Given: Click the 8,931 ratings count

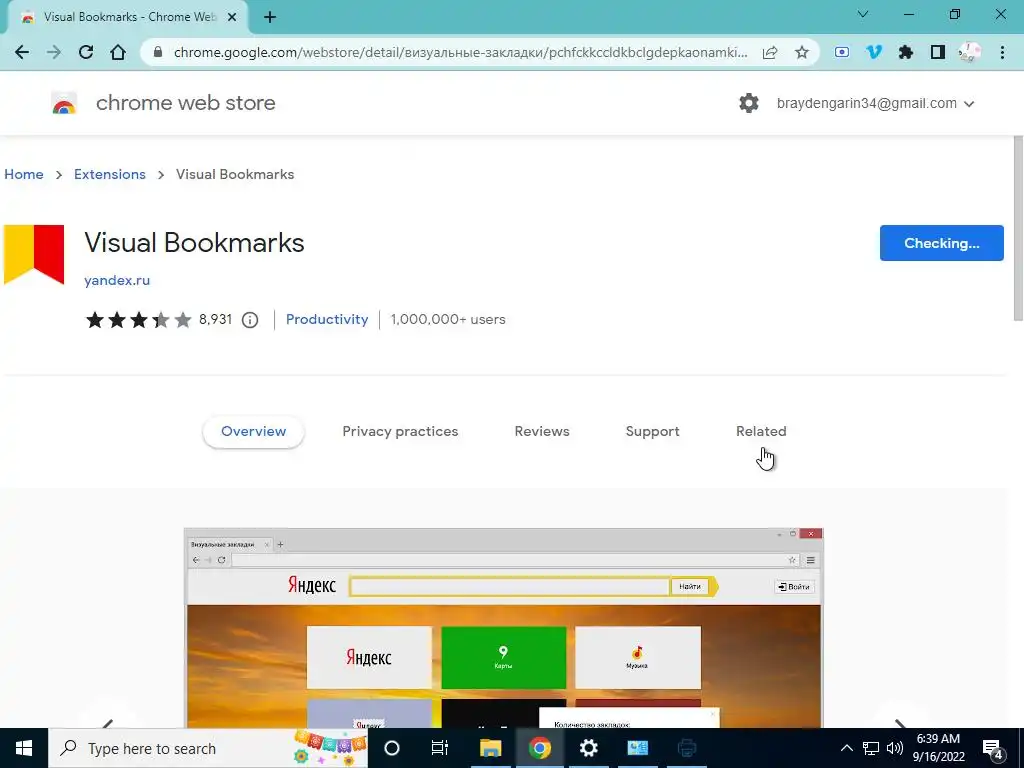Looking at the screenshot, I should (x=216, y=319).
